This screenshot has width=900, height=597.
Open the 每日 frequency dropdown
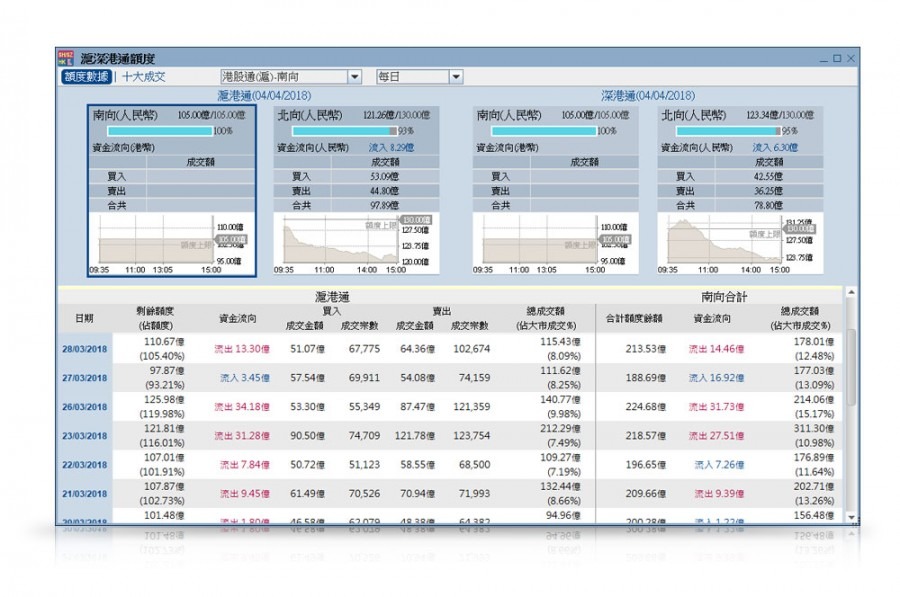(x=456, y=77)
